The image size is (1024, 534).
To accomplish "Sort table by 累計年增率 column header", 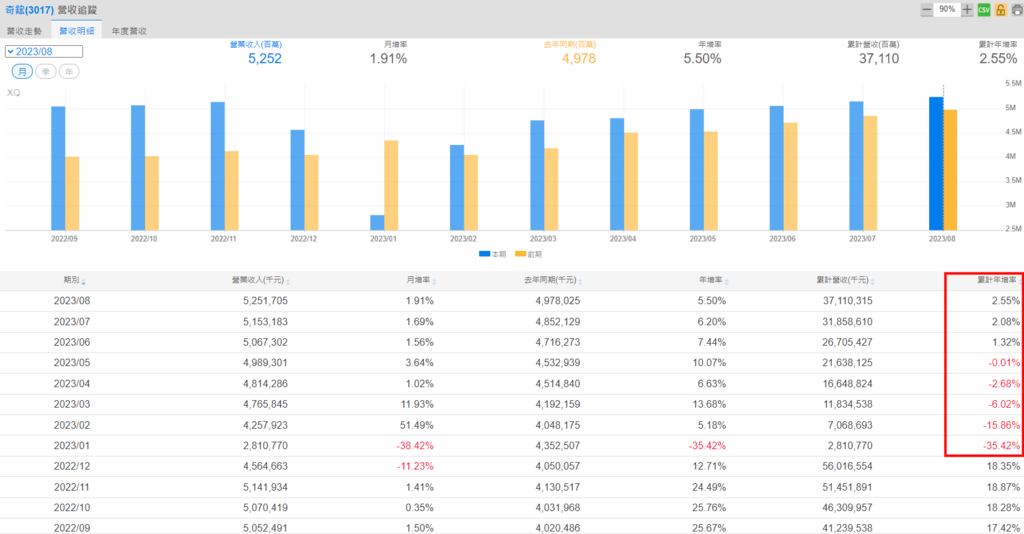I will pyautogui.click(x=999, y=280).
